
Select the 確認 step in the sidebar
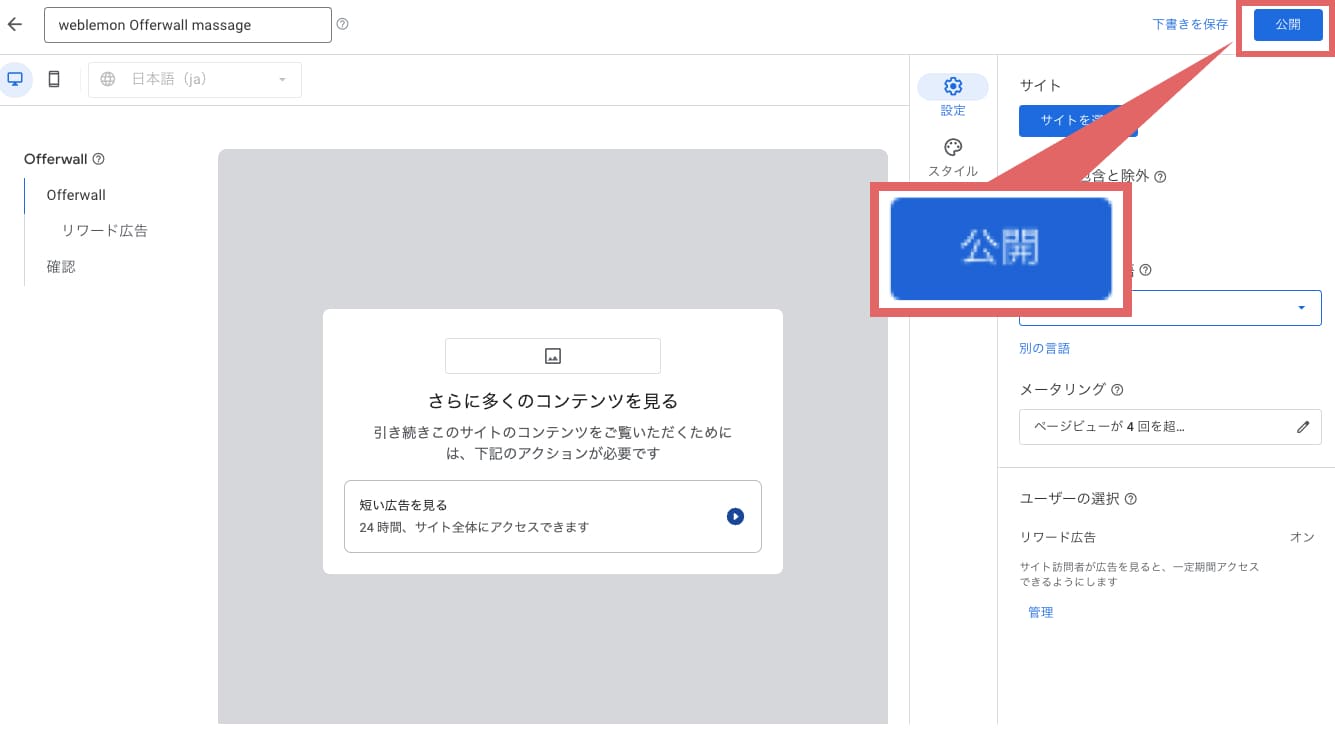pyautogui.click(x=61, y=266)
